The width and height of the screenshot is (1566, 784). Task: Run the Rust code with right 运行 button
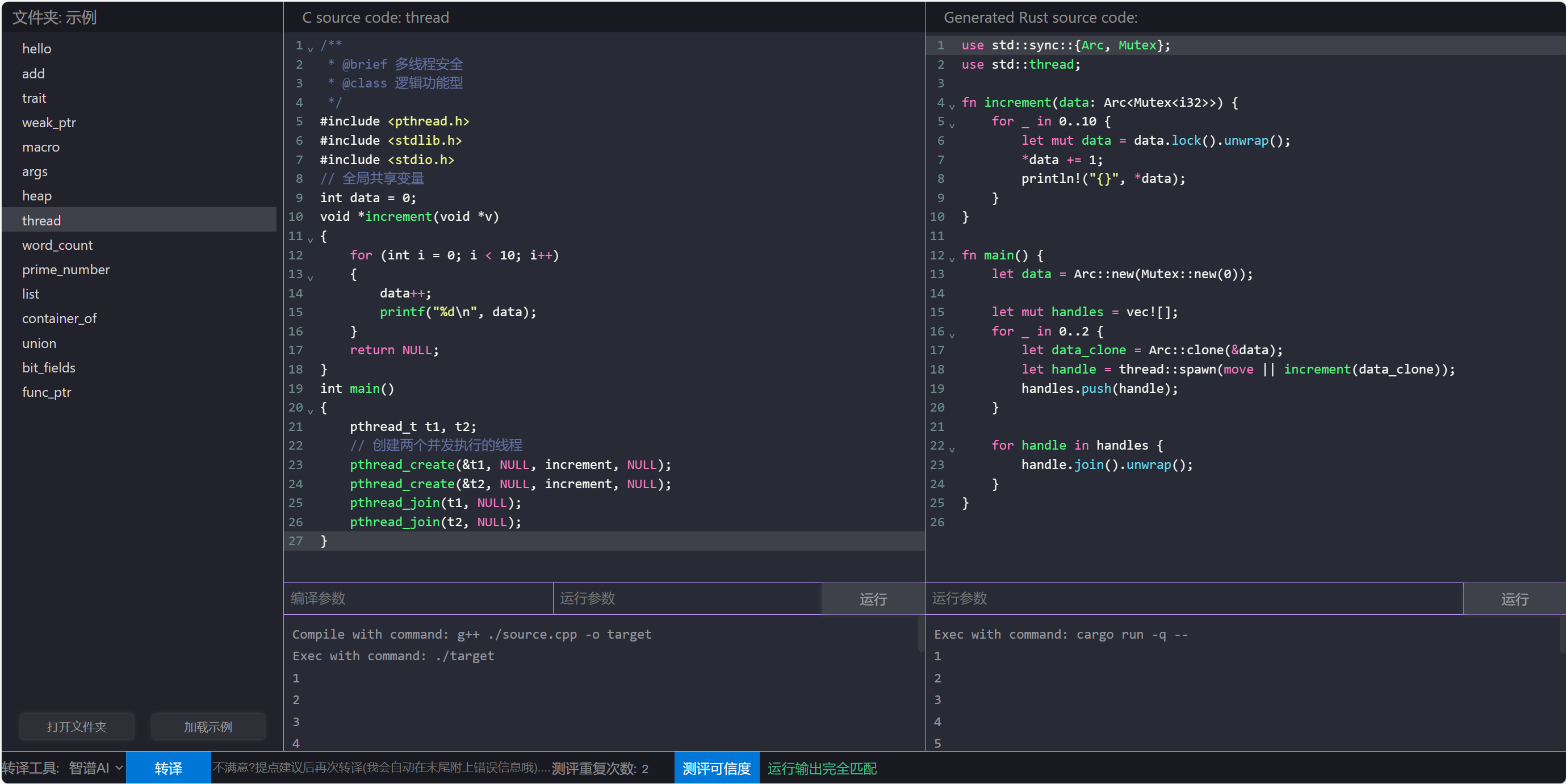[x=1514, y=598]
